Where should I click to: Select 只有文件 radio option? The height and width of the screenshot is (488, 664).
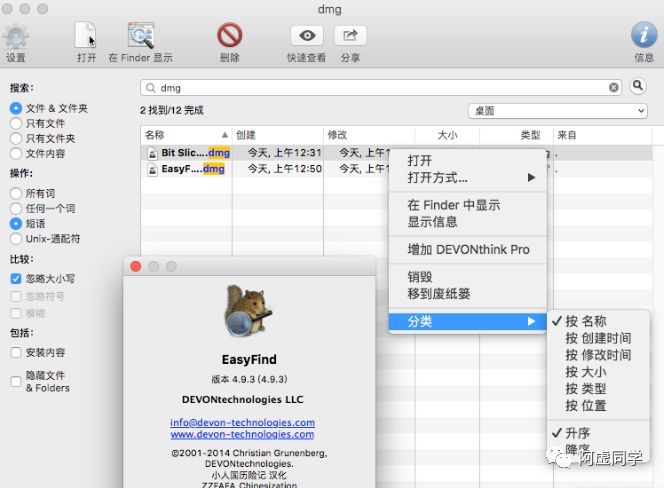16,123
